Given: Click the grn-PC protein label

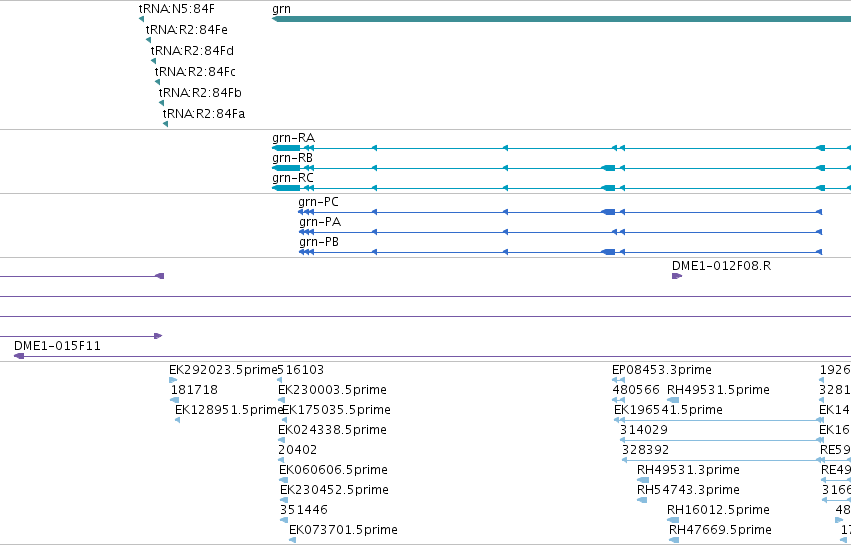Looking at the screenshot, I should (318, 202).
